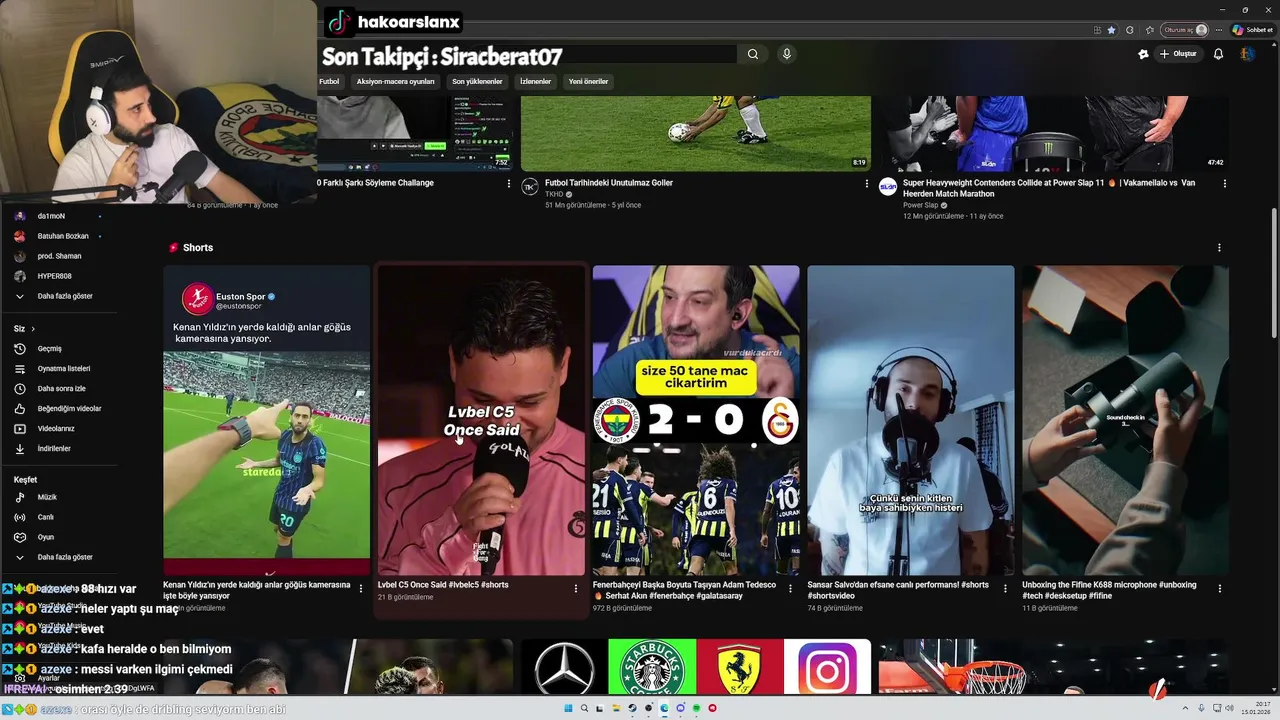Open Power Slap channel link

click(x=920, y=205)
